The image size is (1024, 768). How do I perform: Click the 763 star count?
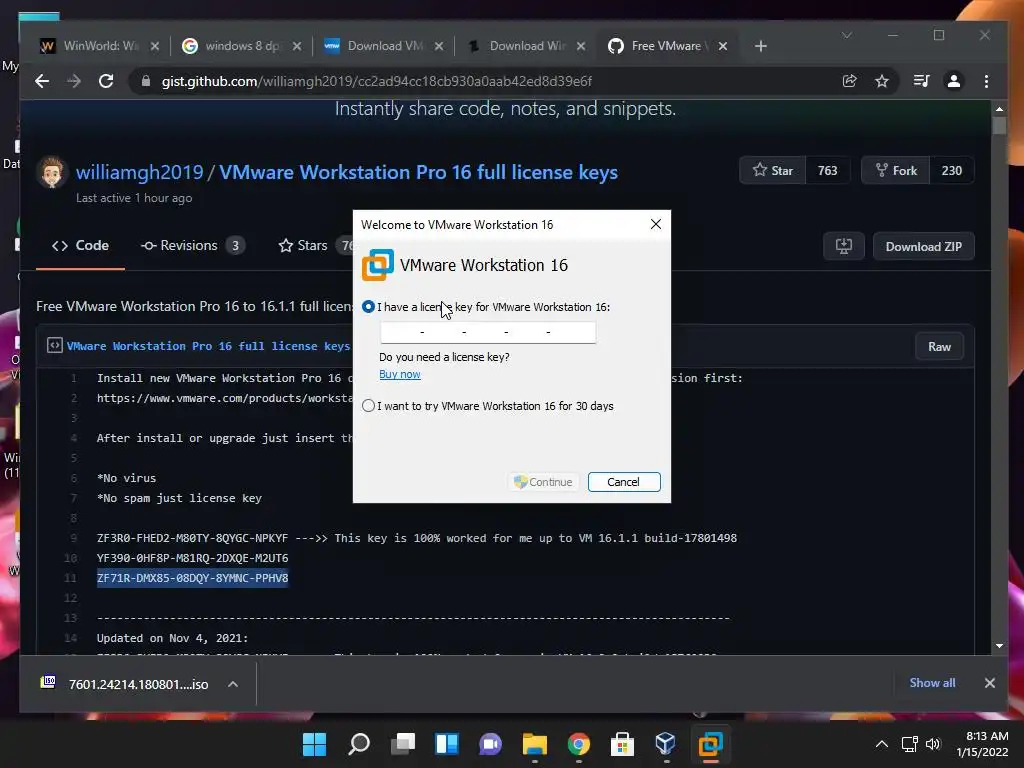(827, 170)
